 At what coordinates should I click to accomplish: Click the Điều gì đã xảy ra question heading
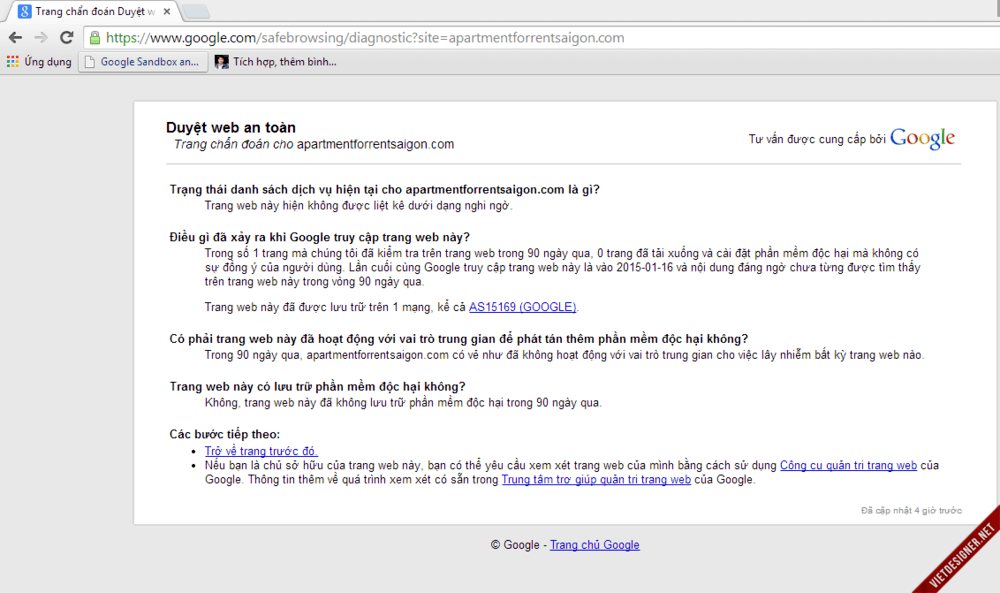coord(320,237)
